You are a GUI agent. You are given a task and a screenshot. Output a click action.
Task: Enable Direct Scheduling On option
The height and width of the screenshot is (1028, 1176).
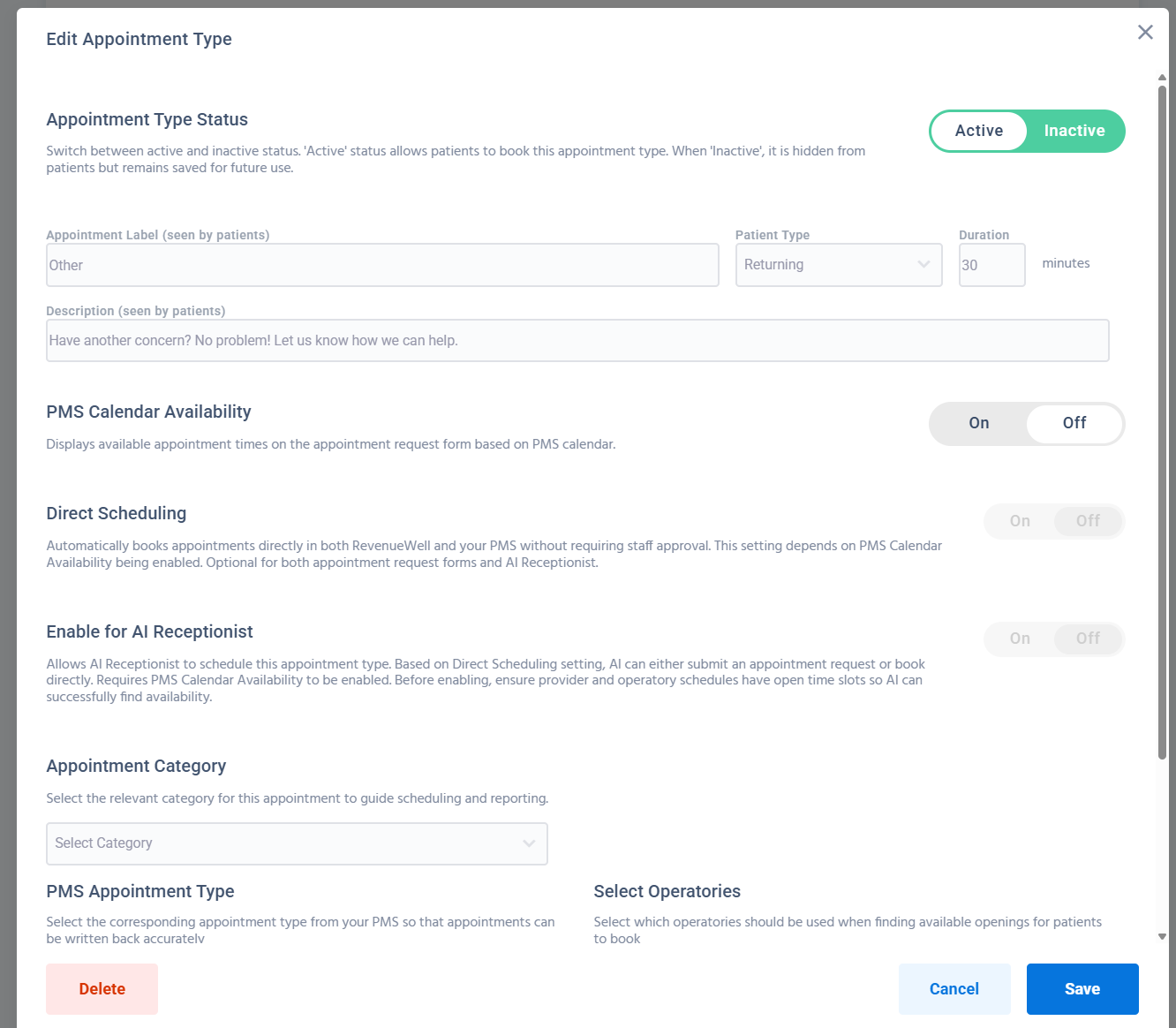[1020, 521]
